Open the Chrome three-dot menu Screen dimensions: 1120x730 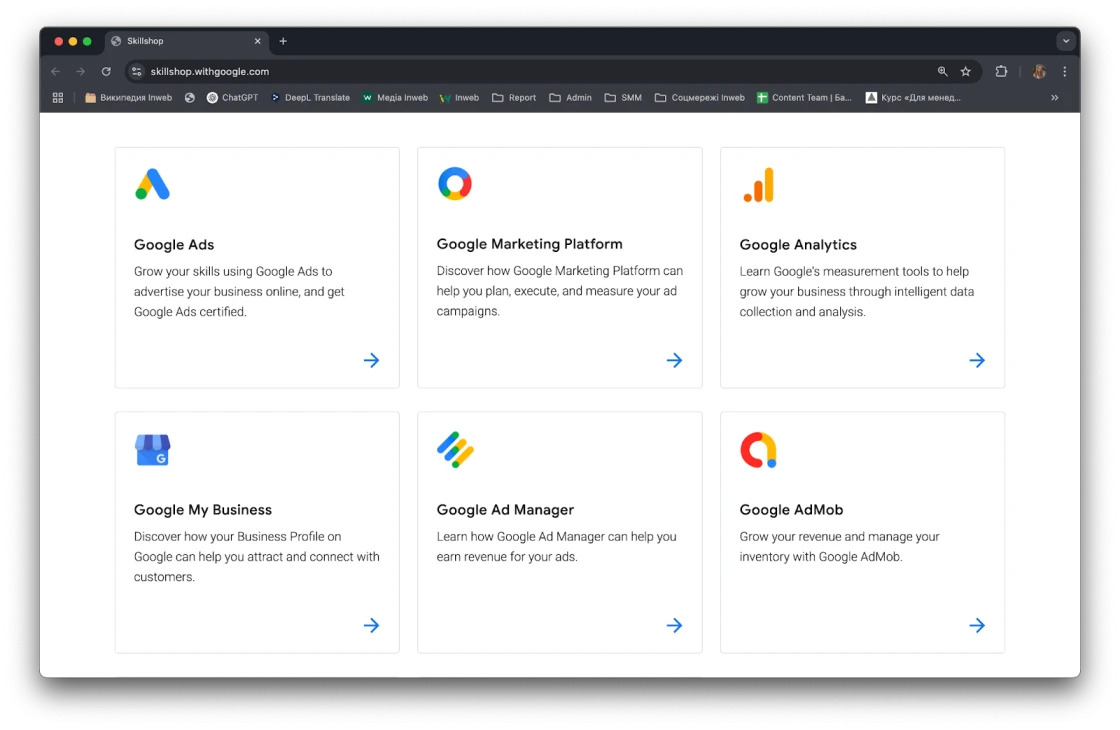[1065, 72]
